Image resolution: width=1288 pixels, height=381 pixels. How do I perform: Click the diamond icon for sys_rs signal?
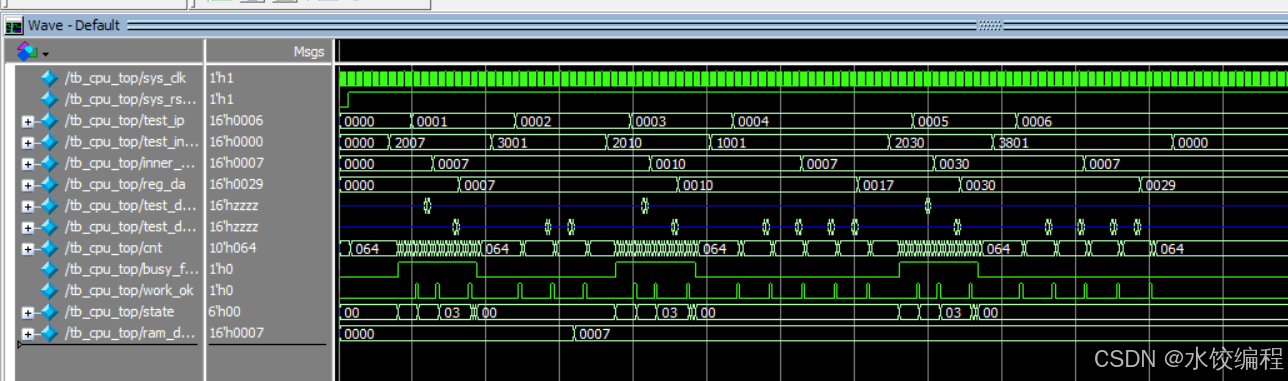pyautogui.click(x=49, y=99)
